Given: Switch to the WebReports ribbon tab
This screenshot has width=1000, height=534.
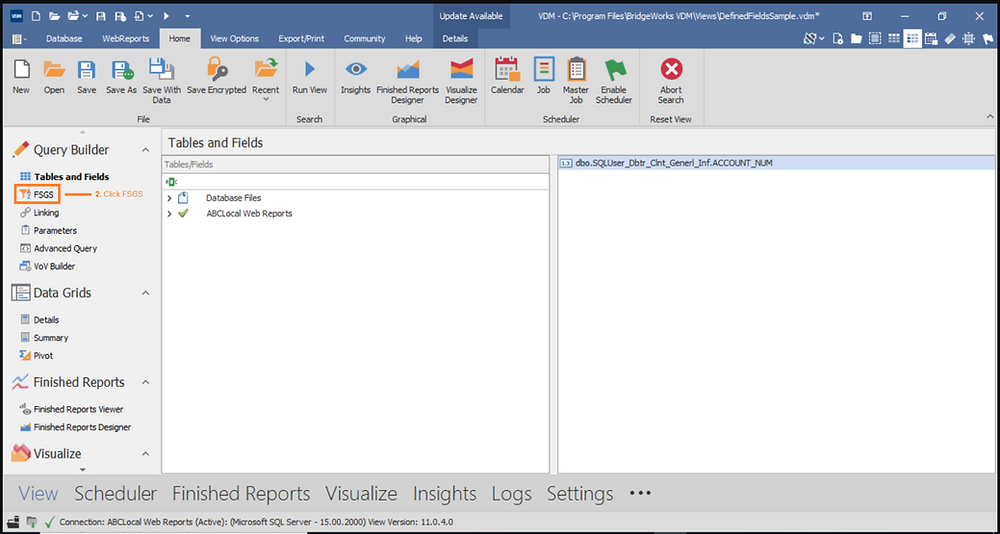Looking at the screenshot, I should 126,38.
